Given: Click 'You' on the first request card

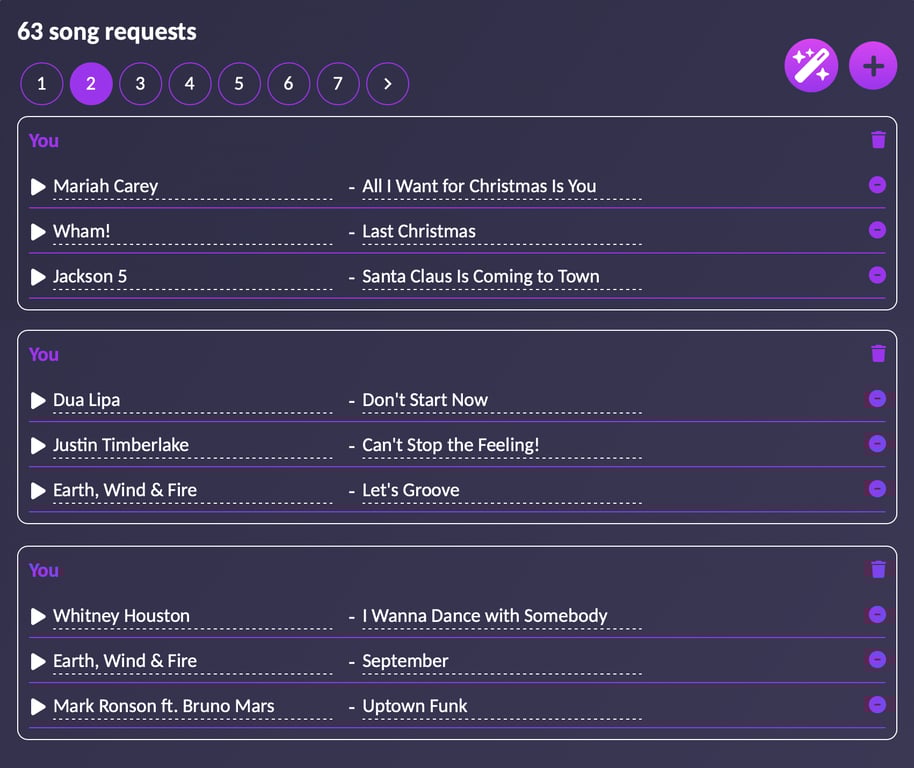Looking at the screenshot, I should point(43,141).
